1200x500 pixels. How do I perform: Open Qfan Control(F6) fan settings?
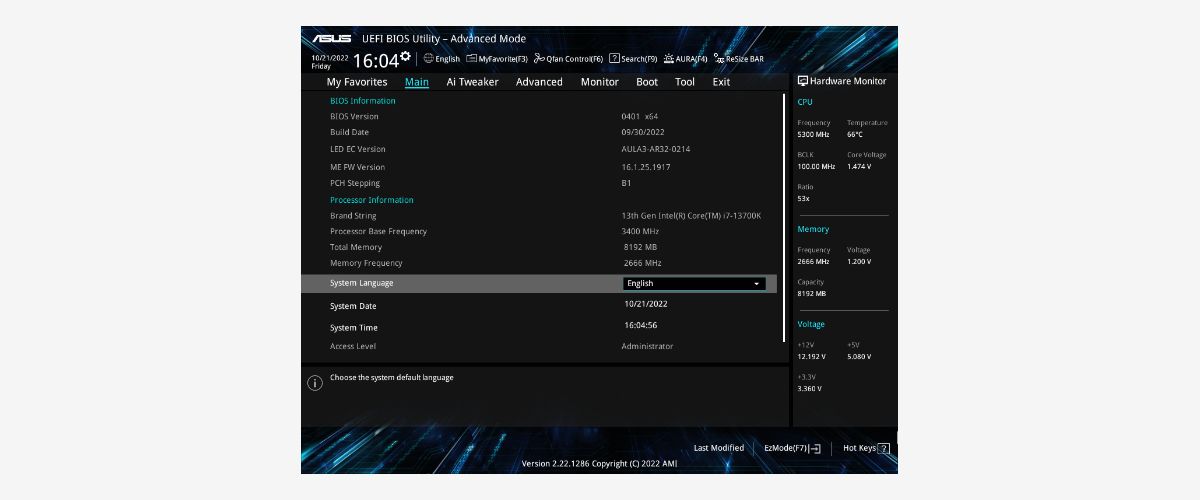[568, 59]
